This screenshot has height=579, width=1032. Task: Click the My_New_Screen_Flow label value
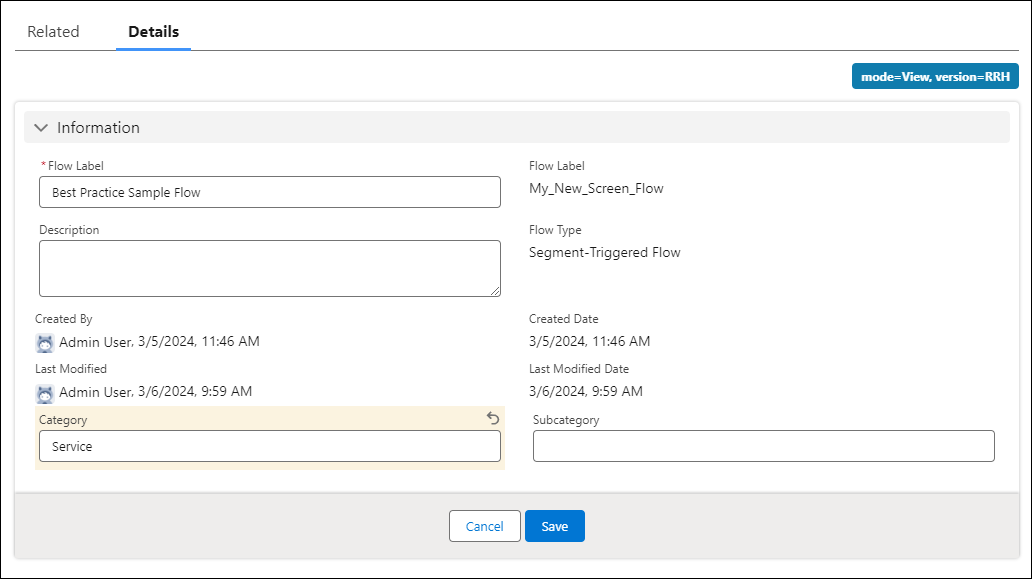(596, 188)
